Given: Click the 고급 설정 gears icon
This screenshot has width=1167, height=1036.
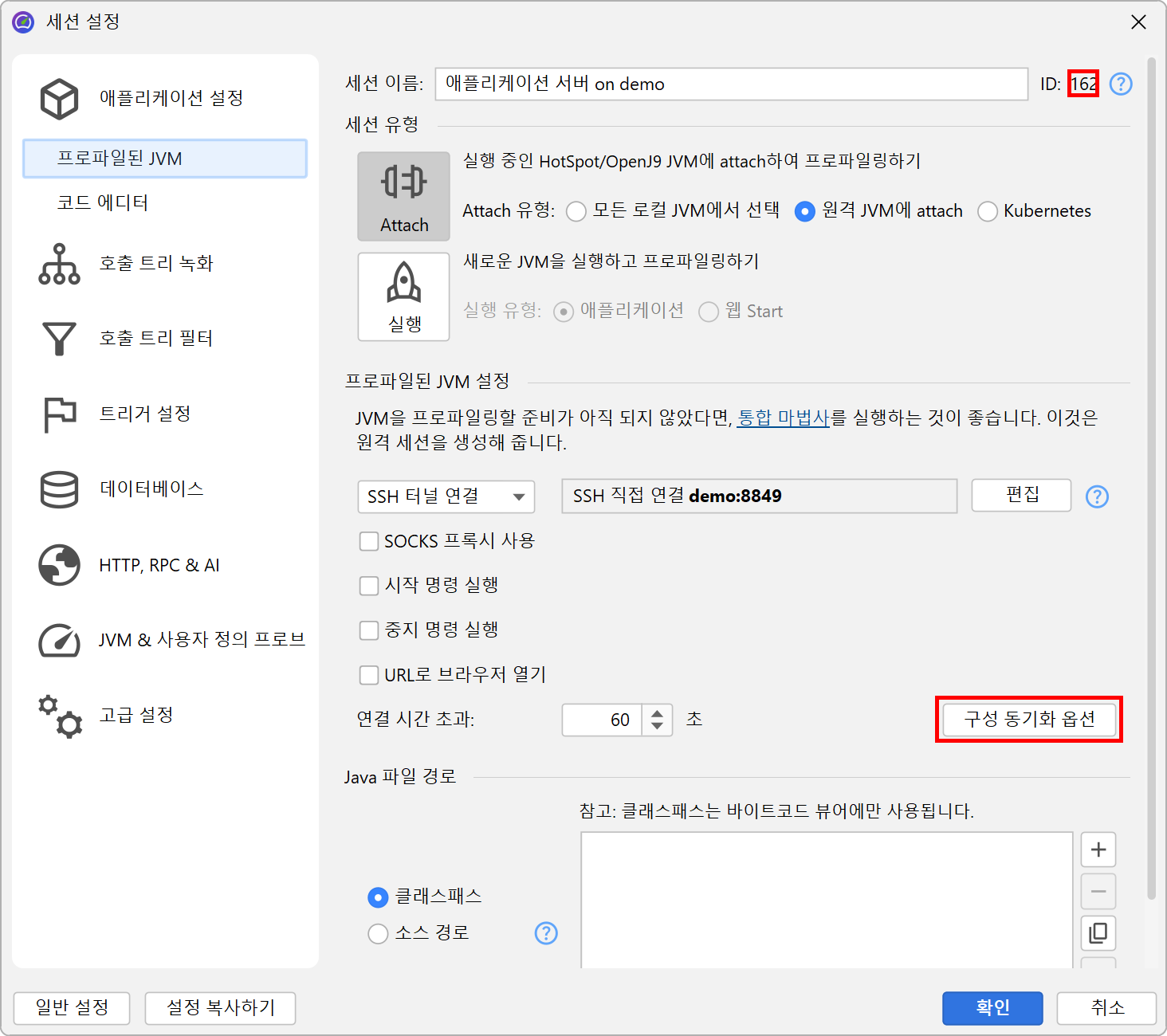Looking at the screenshot, I should pos(60,716).
